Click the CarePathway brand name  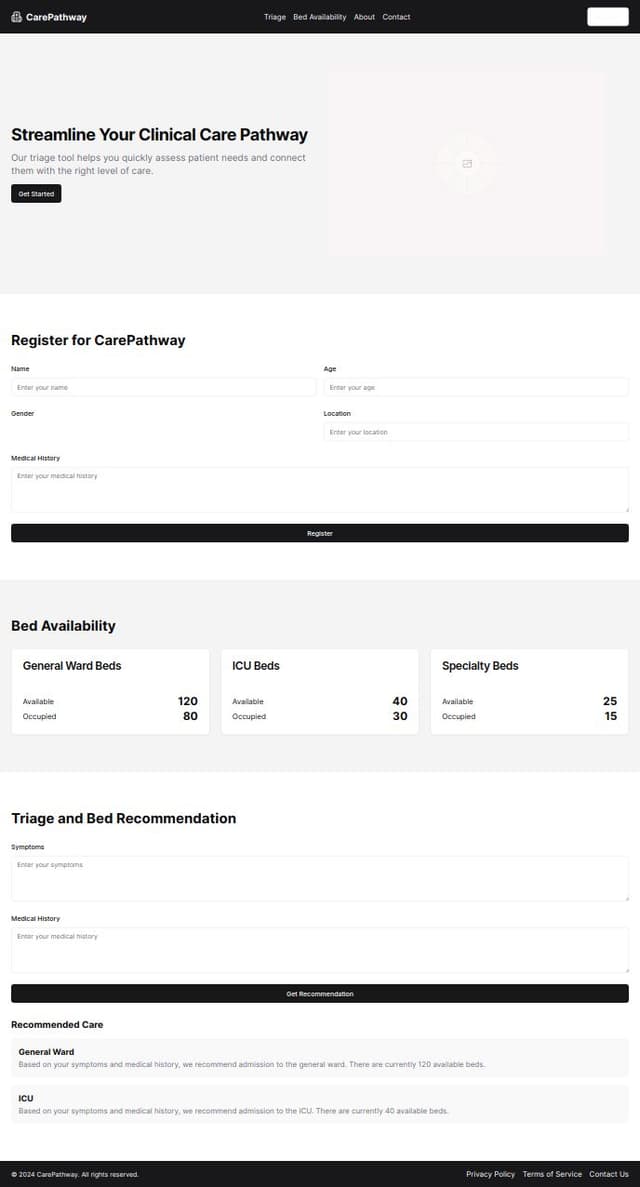(x=56, y=17)
